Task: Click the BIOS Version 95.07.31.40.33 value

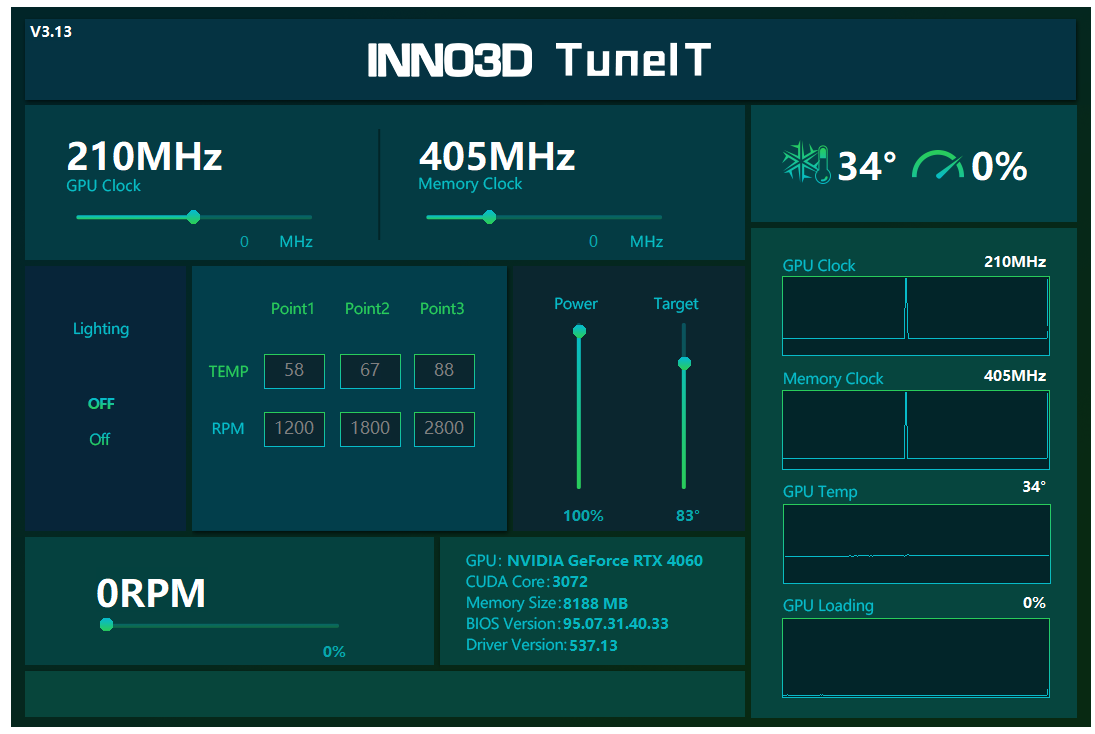Action: 615,624
